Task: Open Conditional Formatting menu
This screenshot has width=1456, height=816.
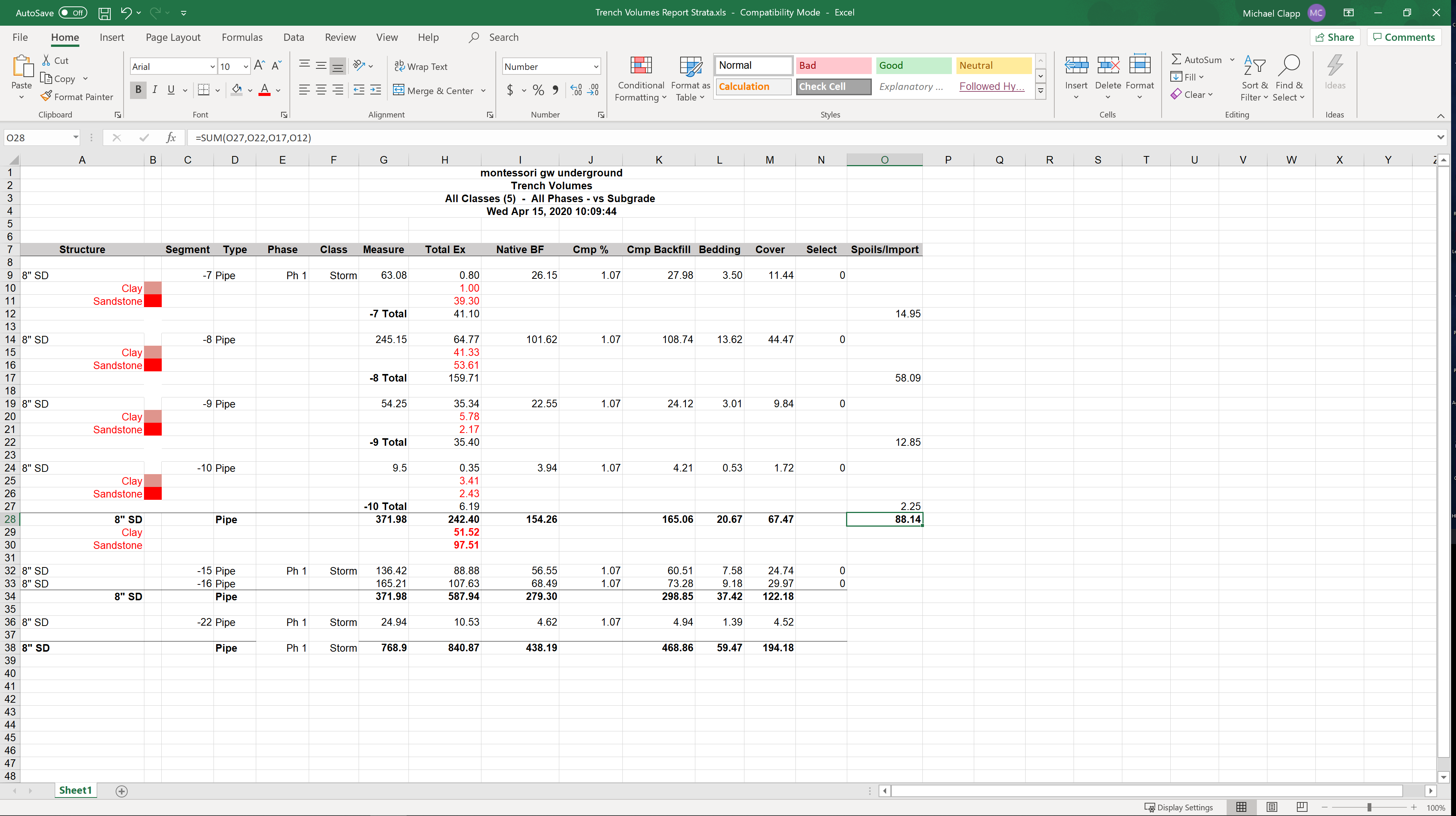Action: click(641, 79)
